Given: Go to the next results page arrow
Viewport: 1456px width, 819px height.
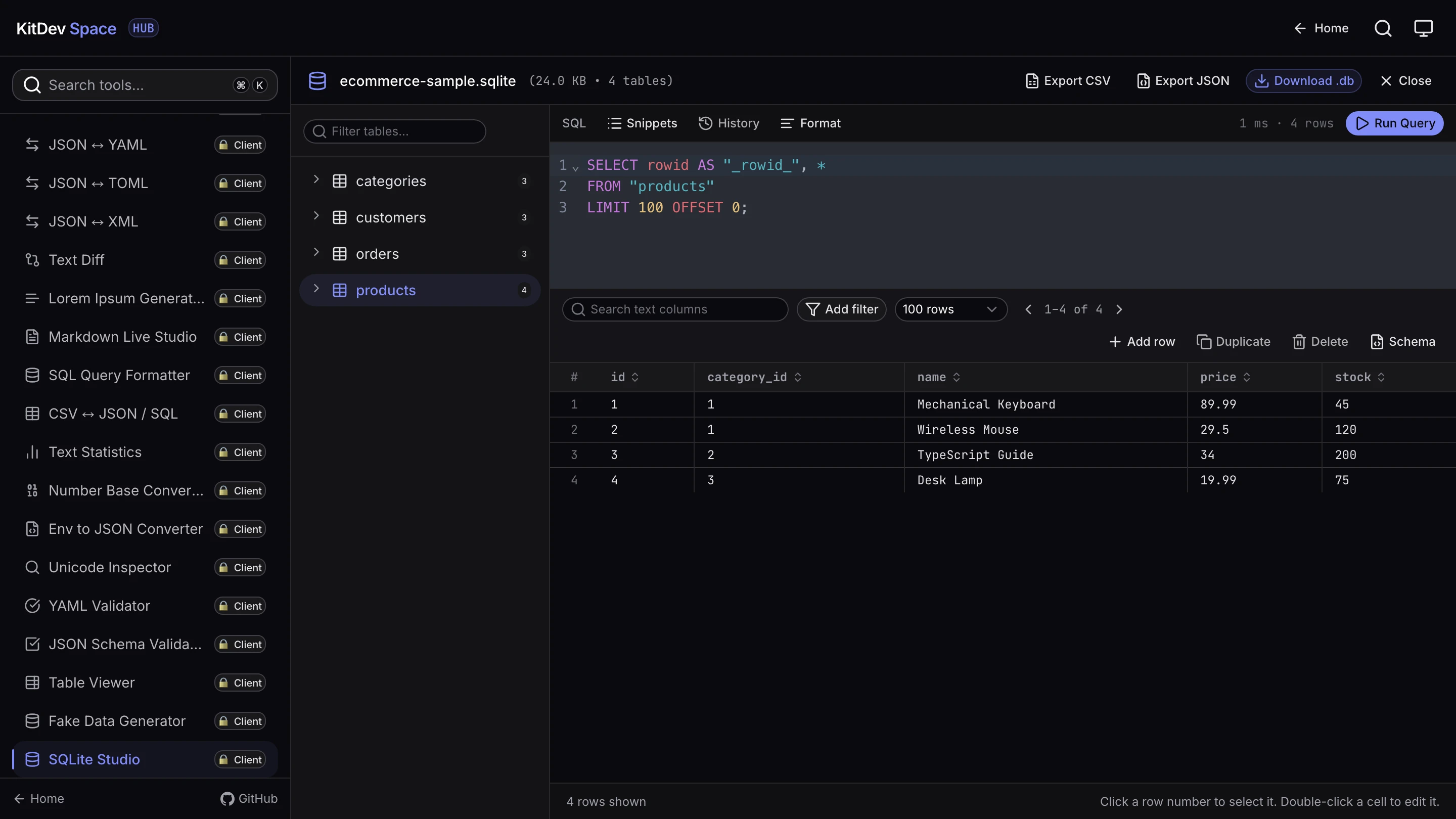Looking at the screenshot, I should click(x=1119, y=309).
